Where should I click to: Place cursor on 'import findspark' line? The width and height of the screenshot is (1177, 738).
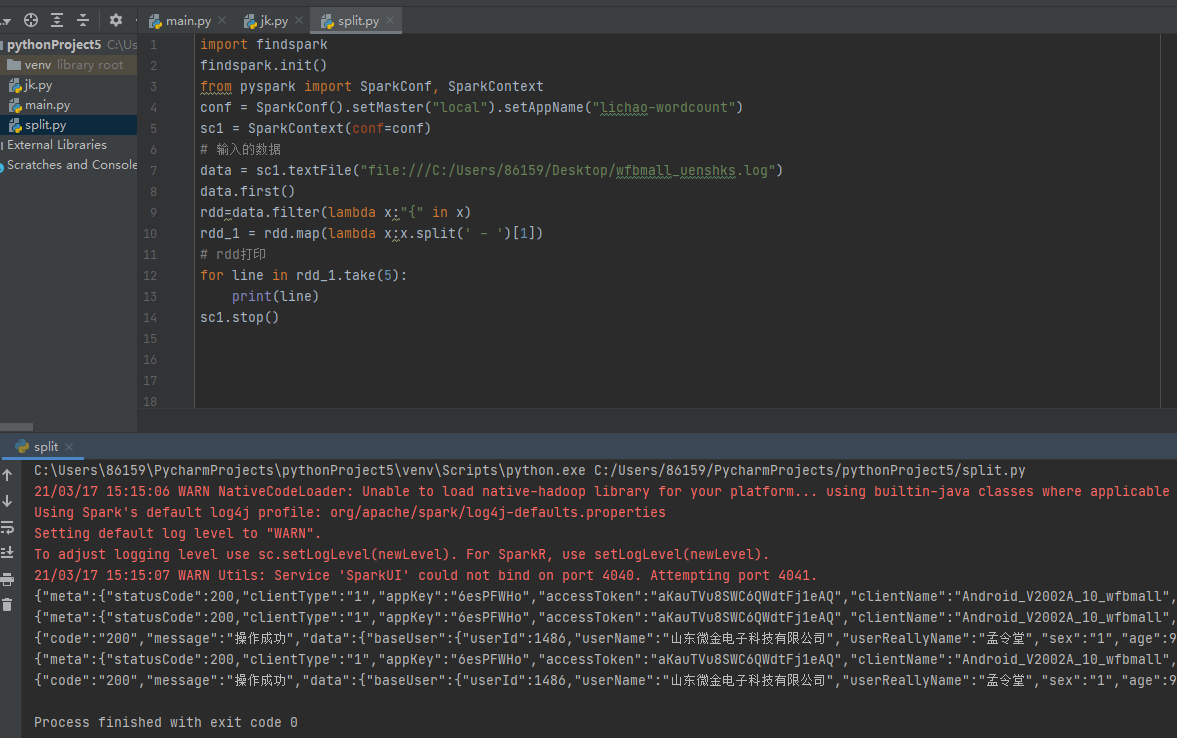click(x=263, y=45)
